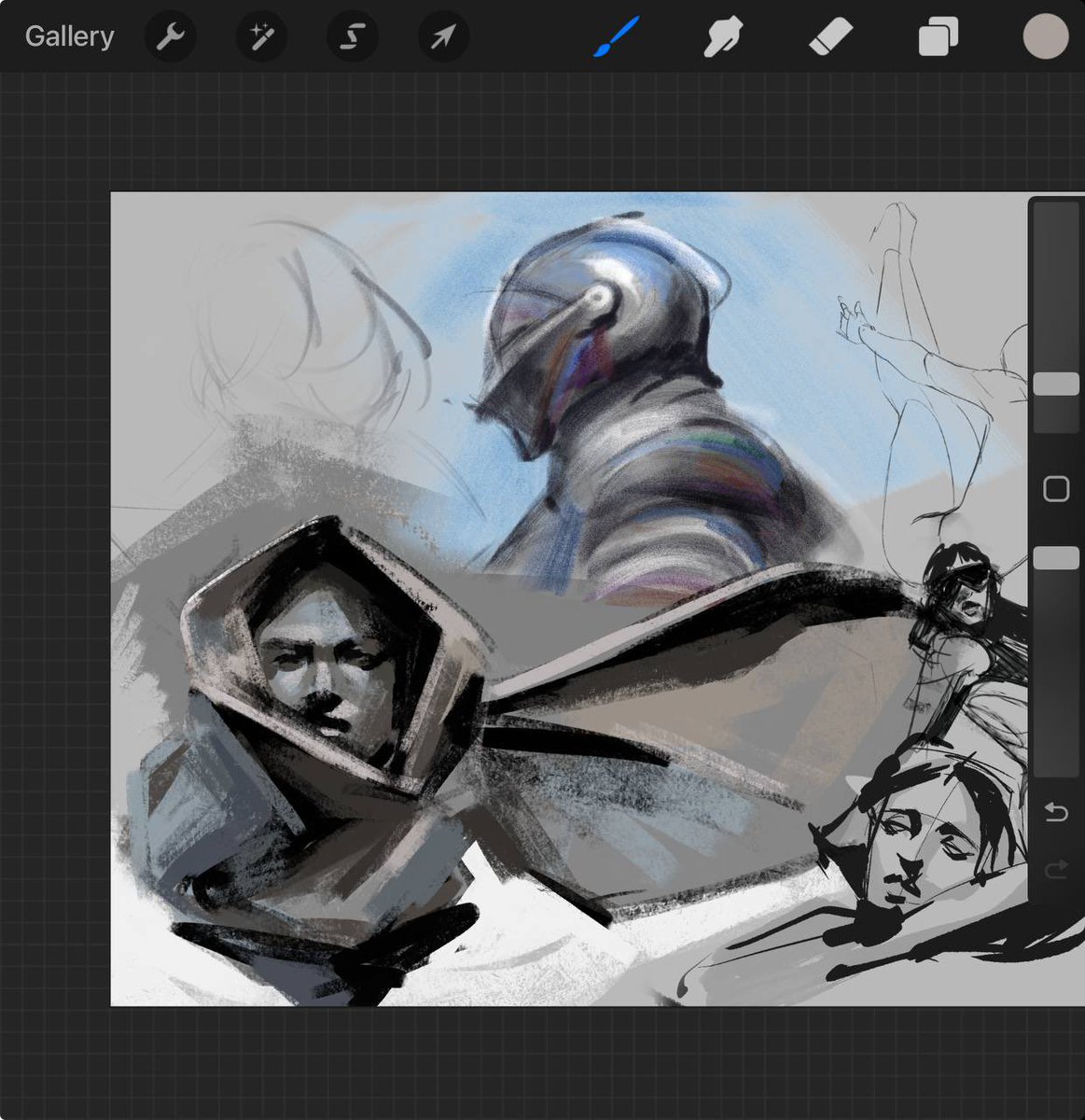
Task: Tap the opacity slider handle
Action: pyautogui.click(x=1057, y=557)
